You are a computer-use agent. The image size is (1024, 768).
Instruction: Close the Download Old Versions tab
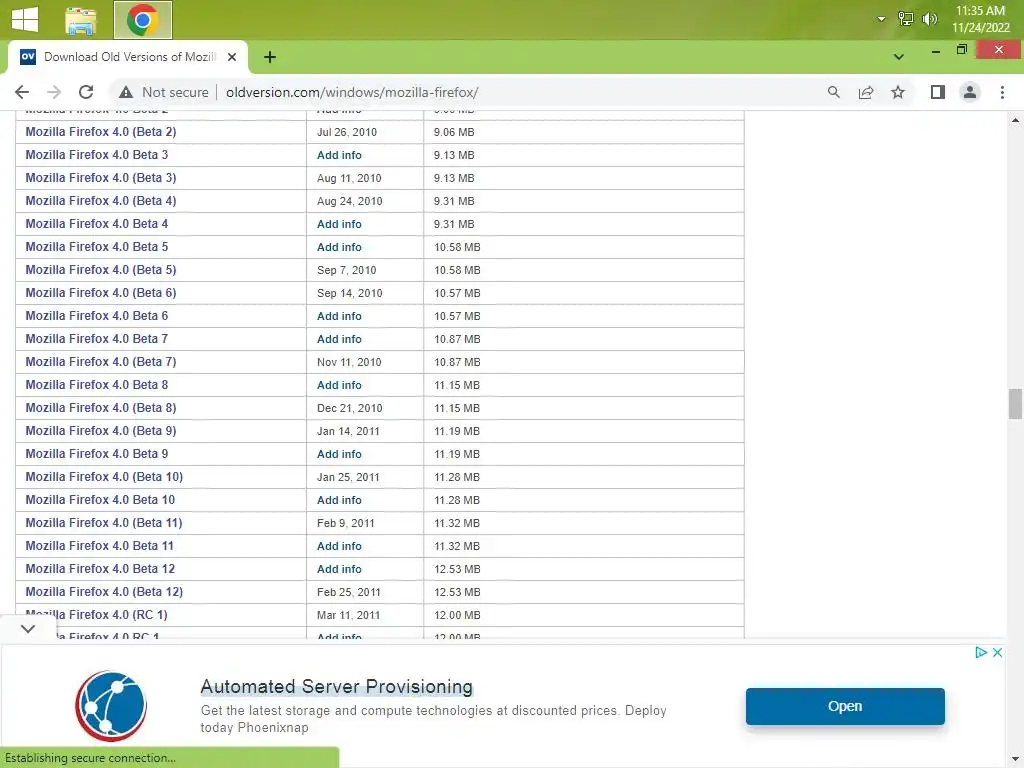click(x=232, y=57)
